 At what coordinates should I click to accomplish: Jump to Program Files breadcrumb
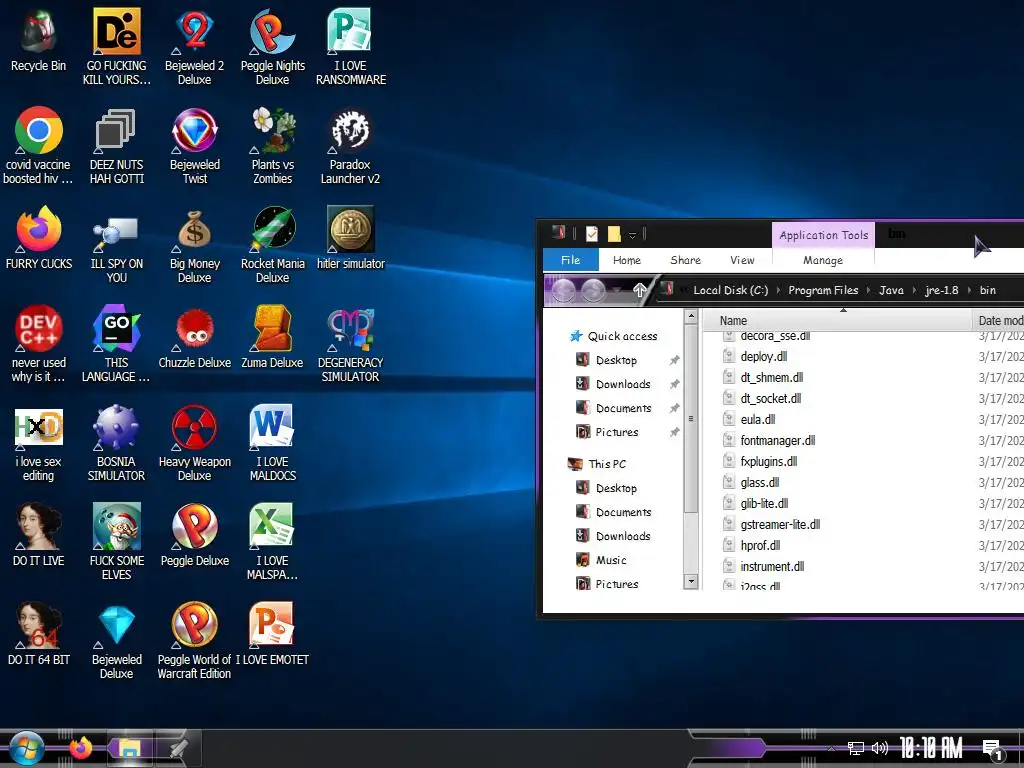point(823,290)
